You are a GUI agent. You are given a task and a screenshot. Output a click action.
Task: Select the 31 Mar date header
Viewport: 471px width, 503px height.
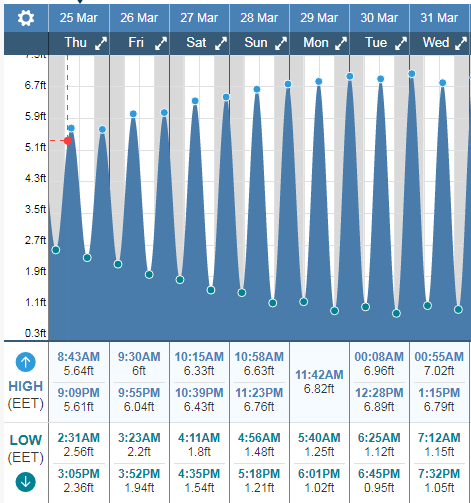pos(439,18)
